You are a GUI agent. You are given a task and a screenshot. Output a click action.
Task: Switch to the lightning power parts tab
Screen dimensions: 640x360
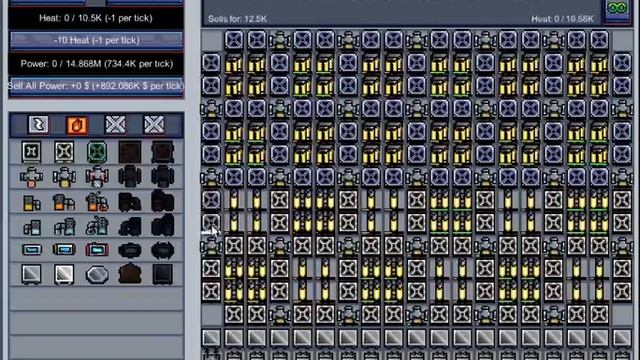coord(38,124)
